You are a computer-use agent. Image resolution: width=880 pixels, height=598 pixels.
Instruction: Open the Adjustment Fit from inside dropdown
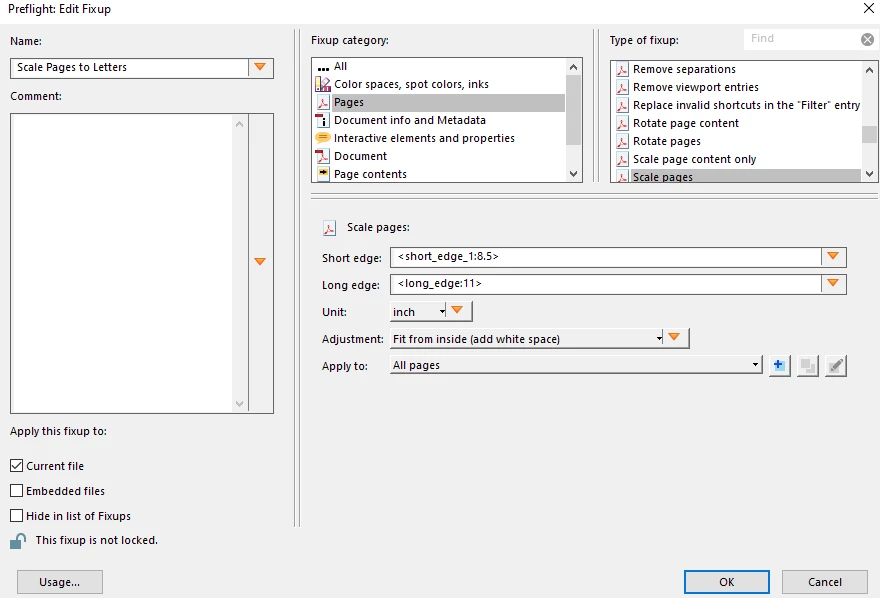pos(527,339)
